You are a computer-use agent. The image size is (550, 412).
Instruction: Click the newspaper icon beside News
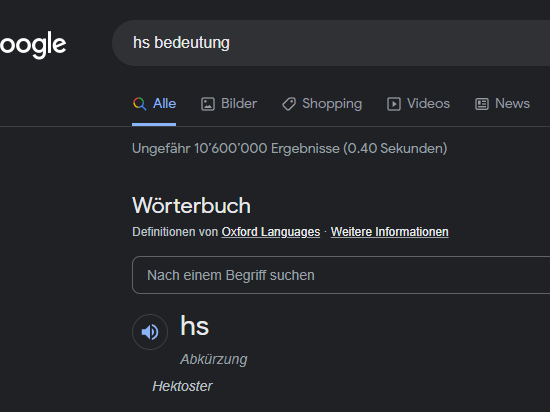(482, 104)
